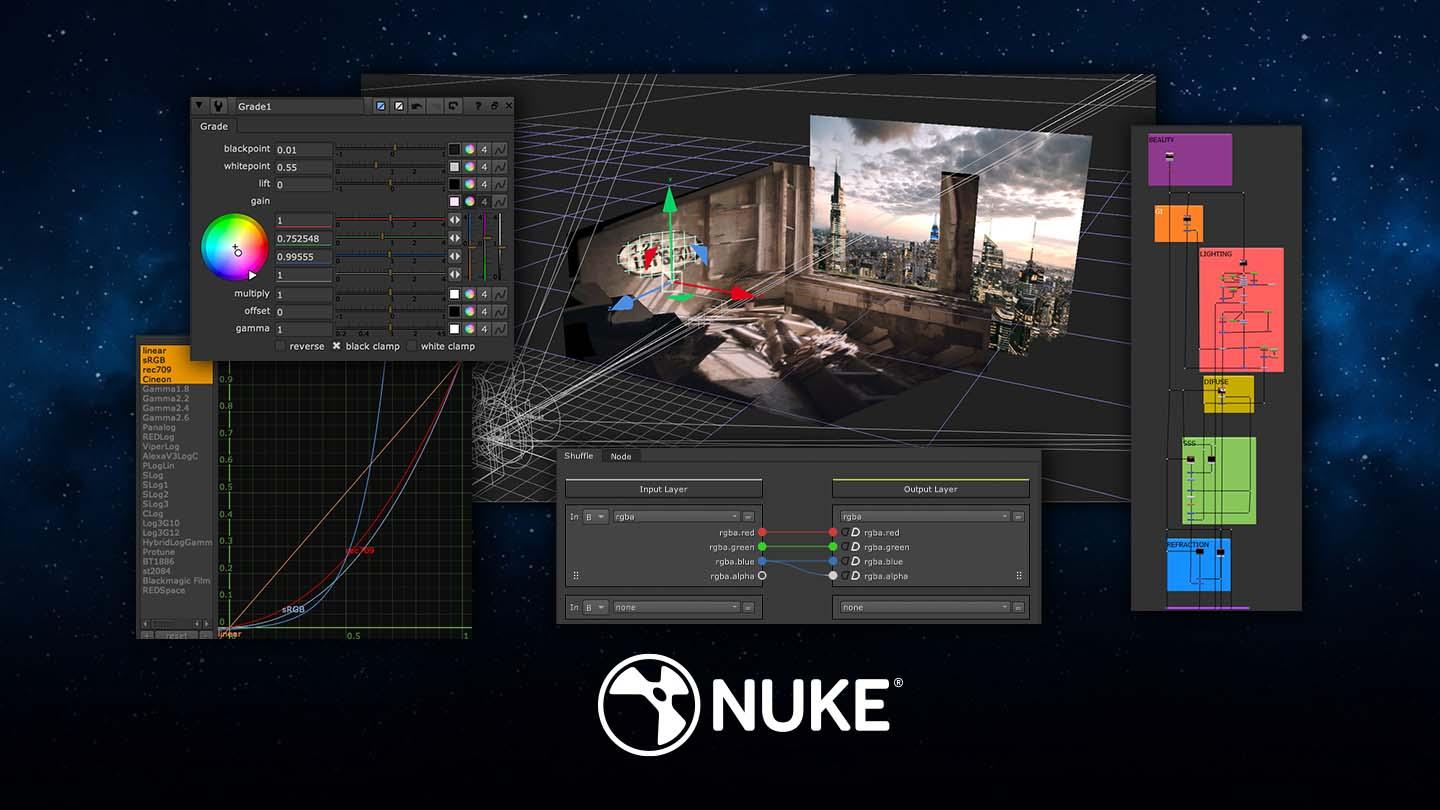Click the whitepoint color wheel icon
Screen dimensions: 1440x810
[470, 166]
